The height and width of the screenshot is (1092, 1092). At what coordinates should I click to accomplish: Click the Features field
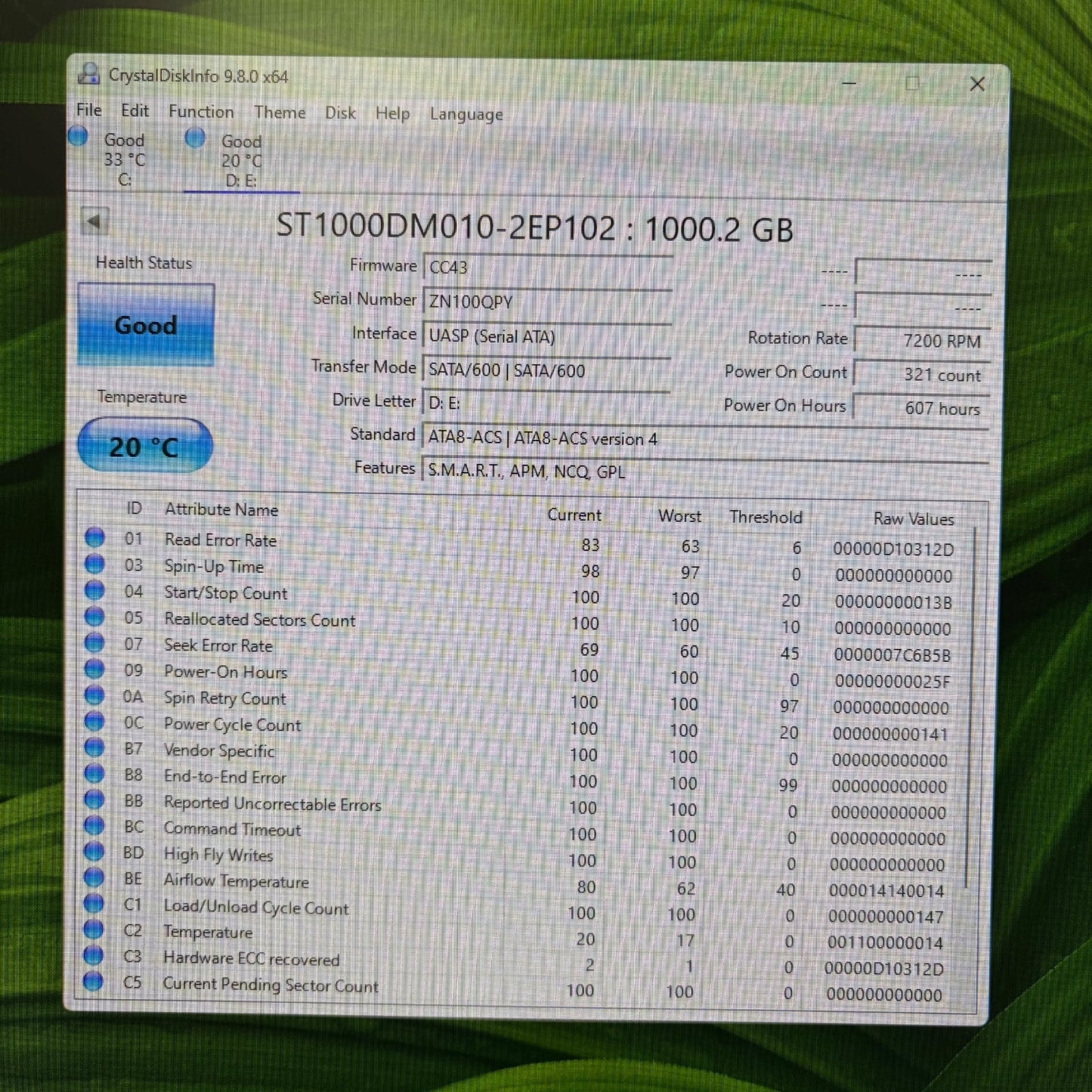(x=706, y=472)
